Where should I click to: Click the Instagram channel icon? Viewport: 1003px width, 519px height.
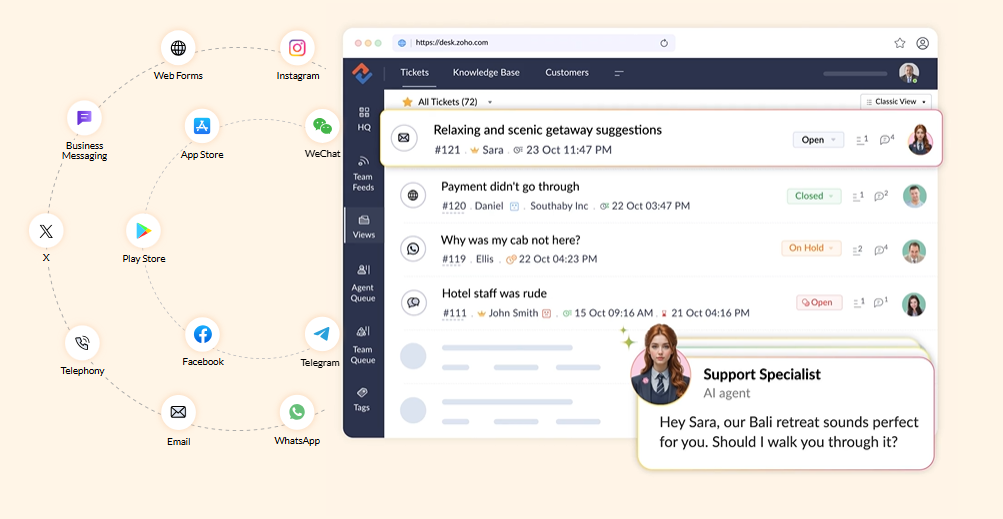tap(297, 48)
